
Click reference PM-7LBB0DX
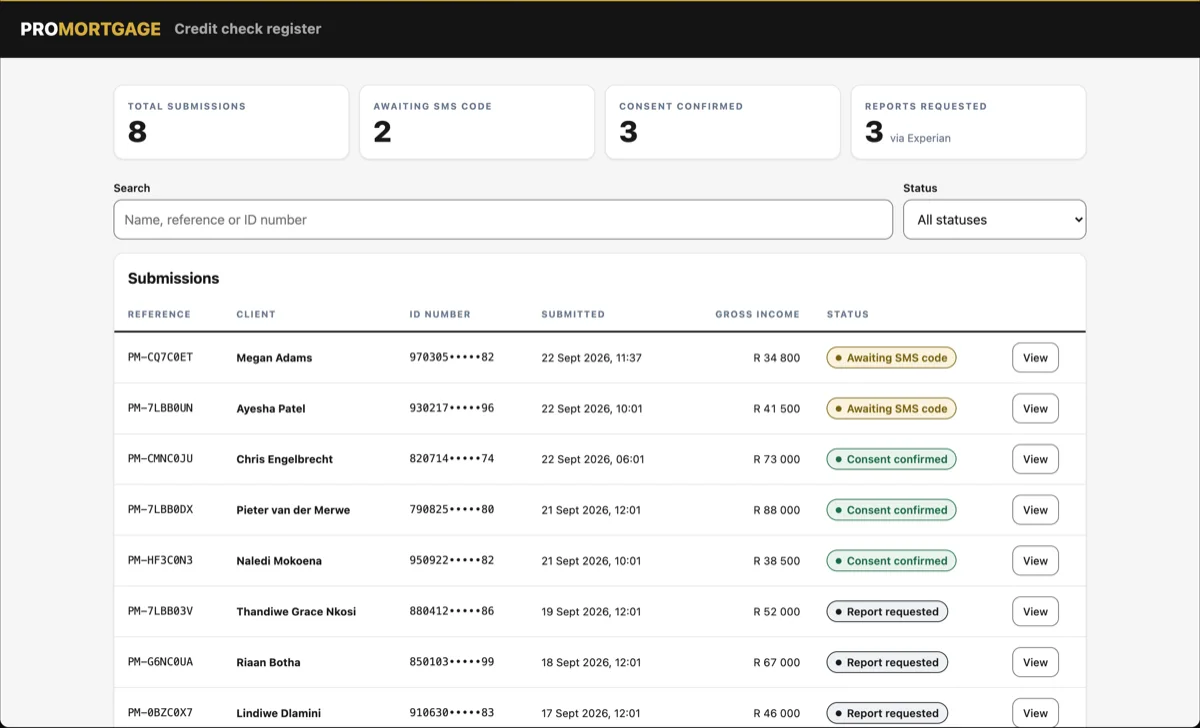pyautogui.click(x=160, y=510)
